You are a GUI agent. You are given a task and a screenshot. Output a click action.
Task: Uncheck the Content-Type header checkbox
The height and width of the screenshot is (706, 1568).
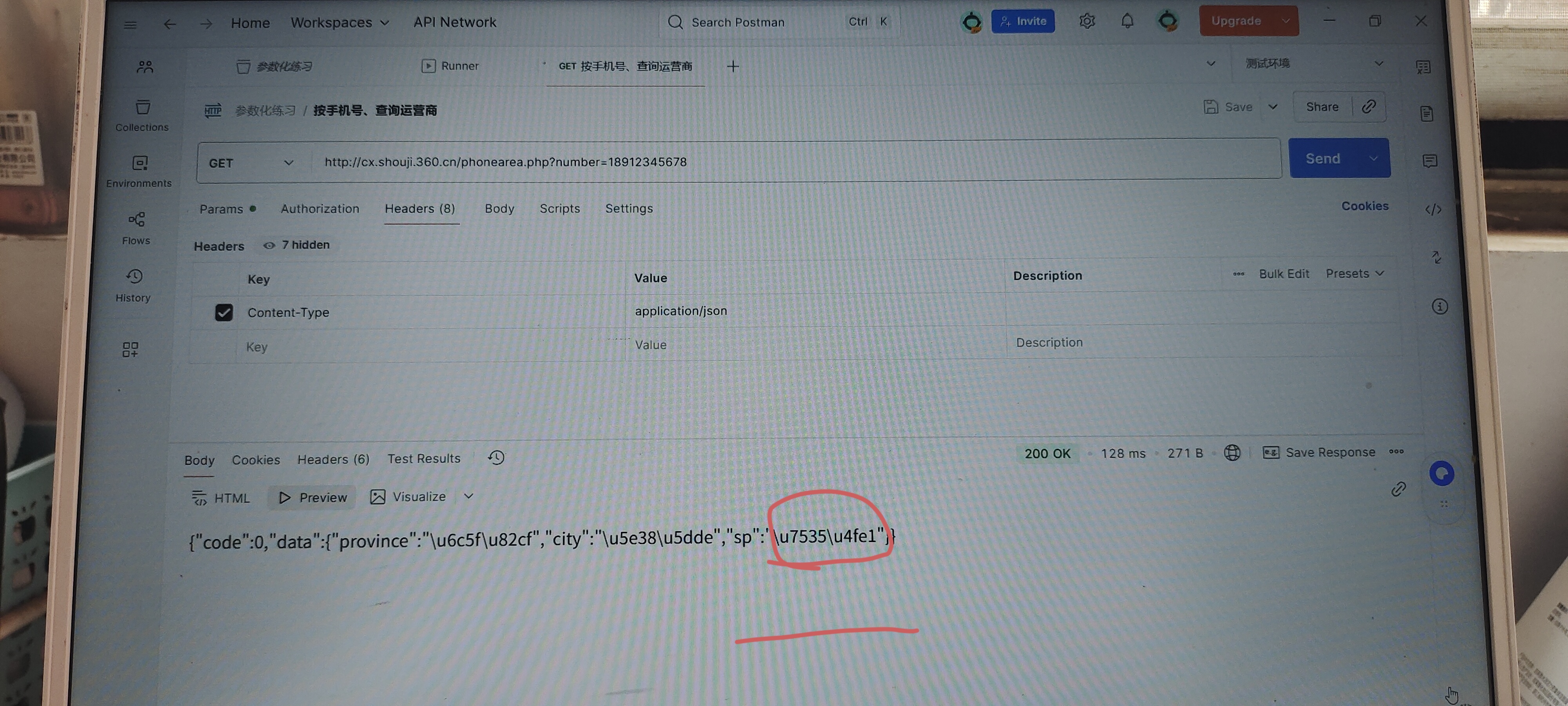click(x=223, y=313)
